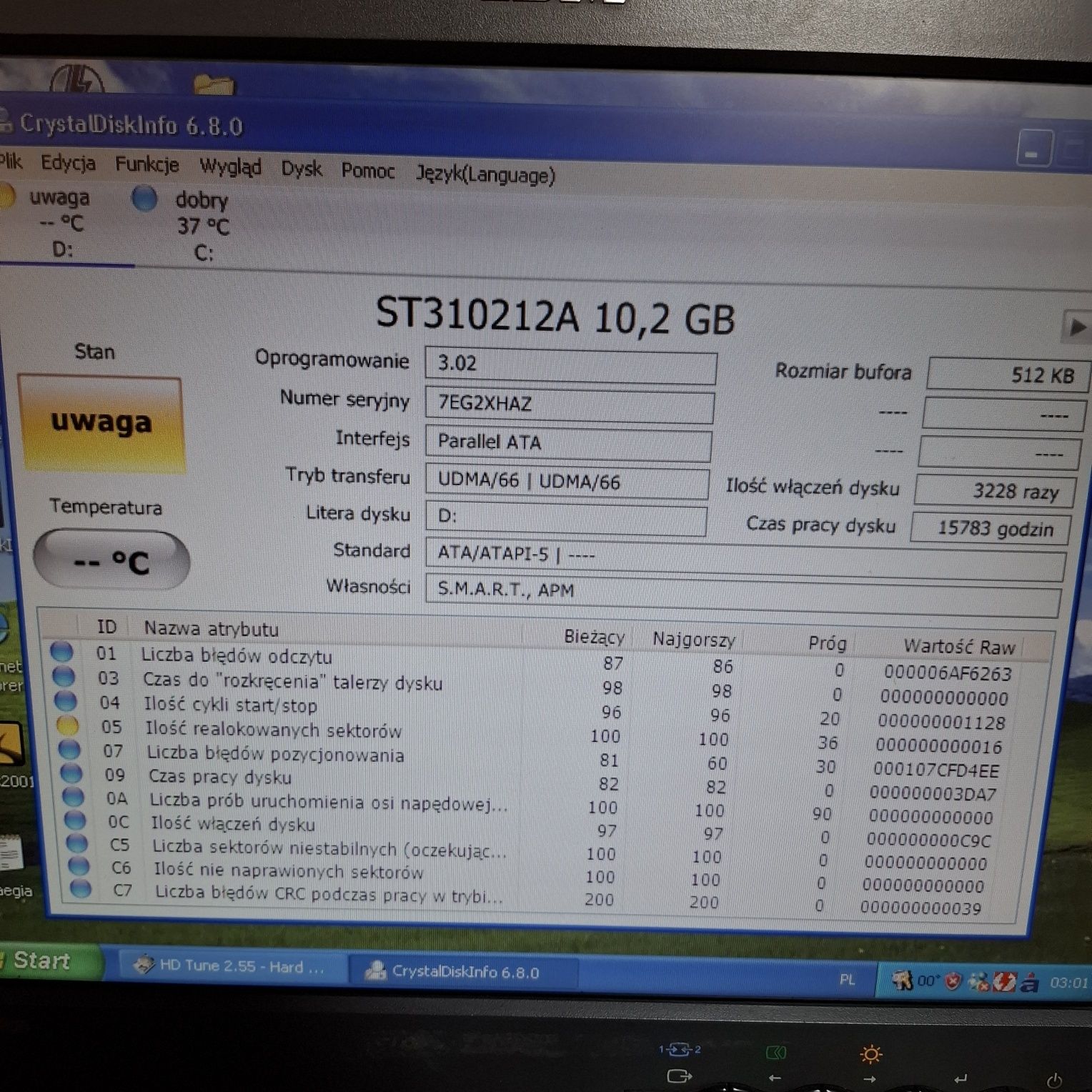1092x1092 pixels.
Task: Open the Pomoc menu
Action: (x=368, y=171)
